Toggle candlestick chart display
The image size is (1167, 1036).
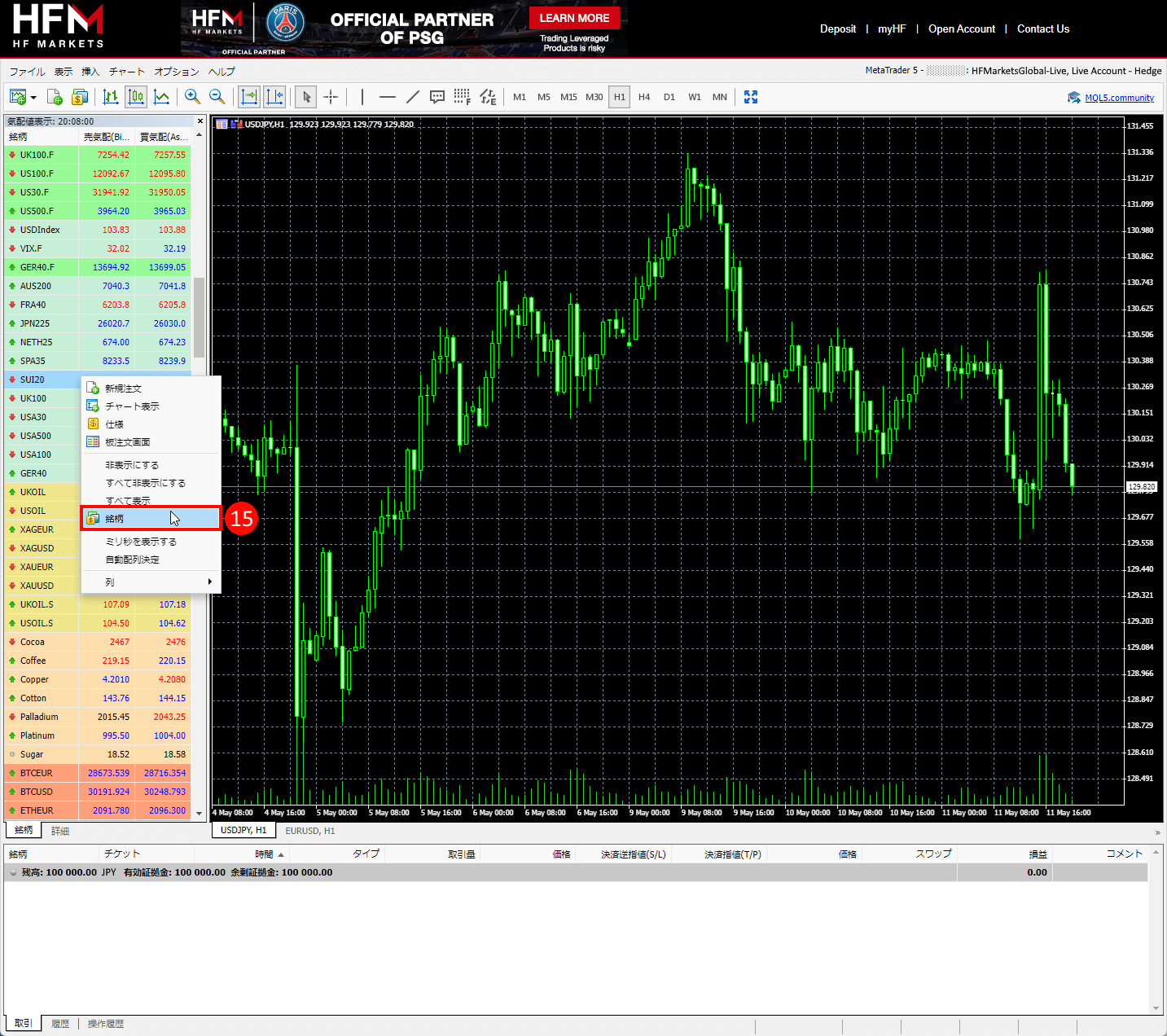pyautogui.click(x=135, y=97)
